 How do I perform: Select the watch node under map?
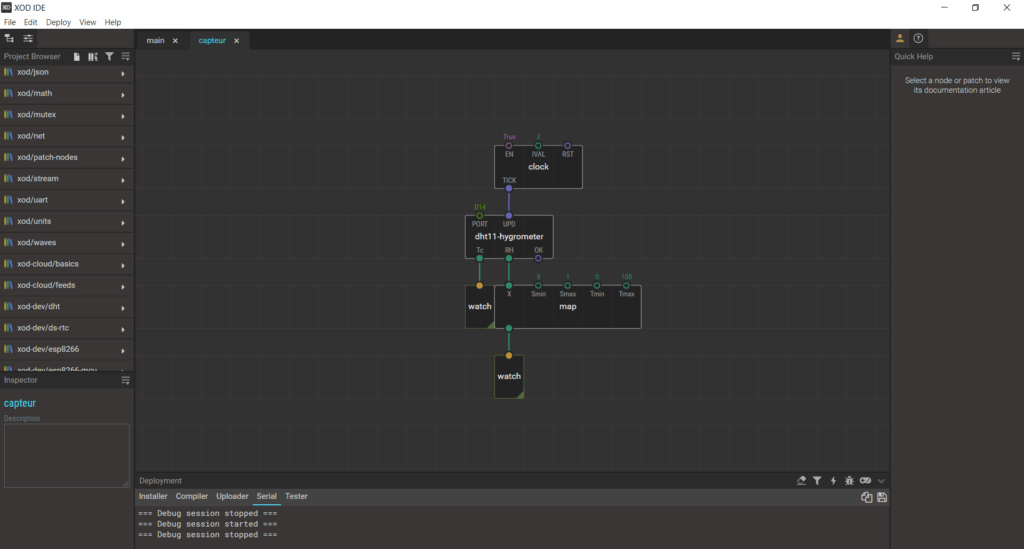pos(509,377)
